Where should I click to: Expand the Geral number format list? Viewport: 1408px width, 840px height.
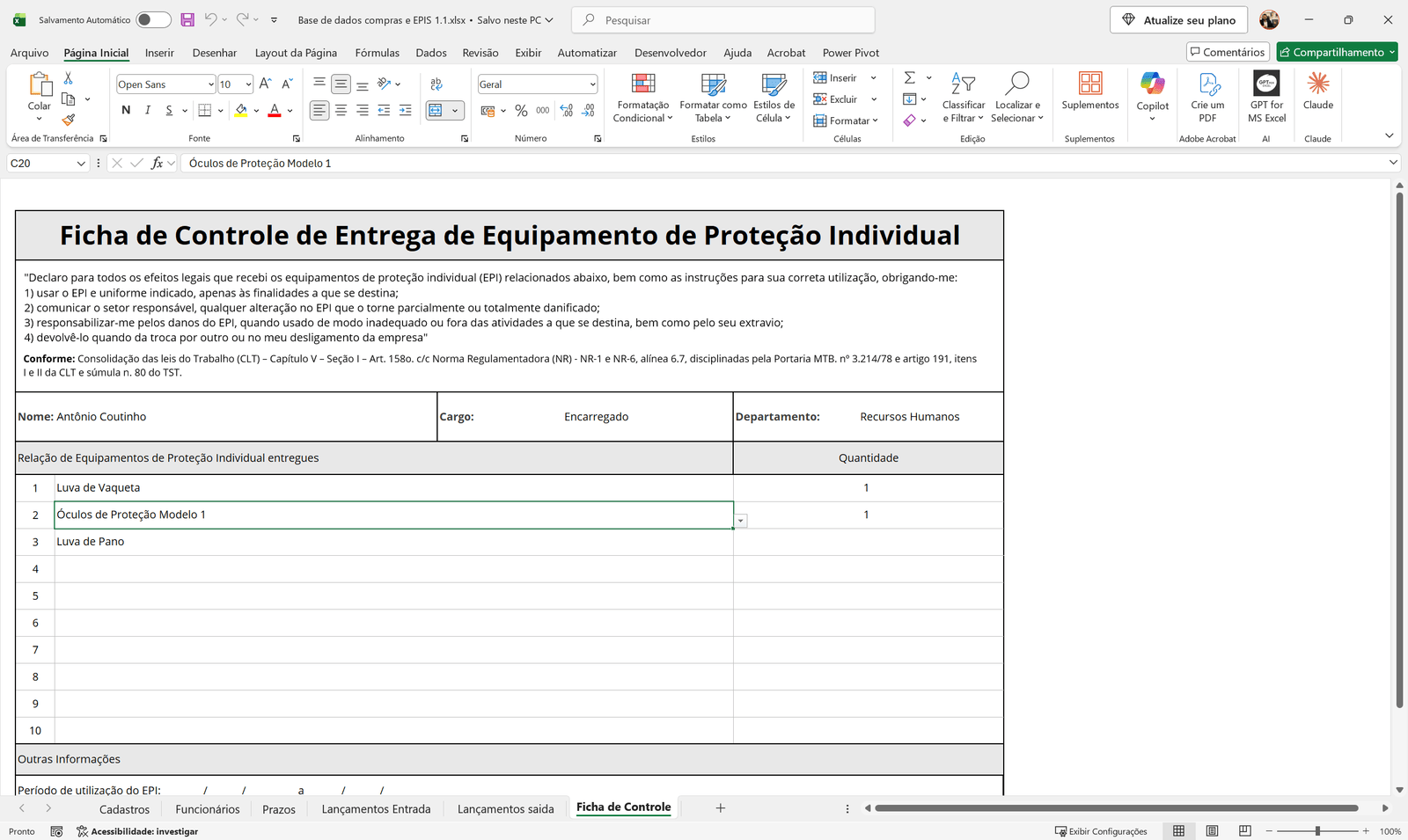coord(592,84)
